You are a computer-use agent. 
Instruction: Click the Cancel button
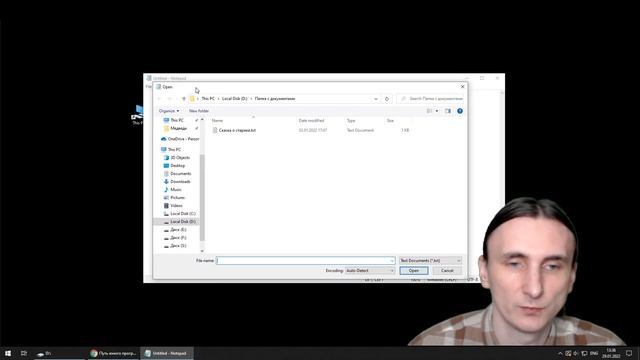tap(447, 271)
